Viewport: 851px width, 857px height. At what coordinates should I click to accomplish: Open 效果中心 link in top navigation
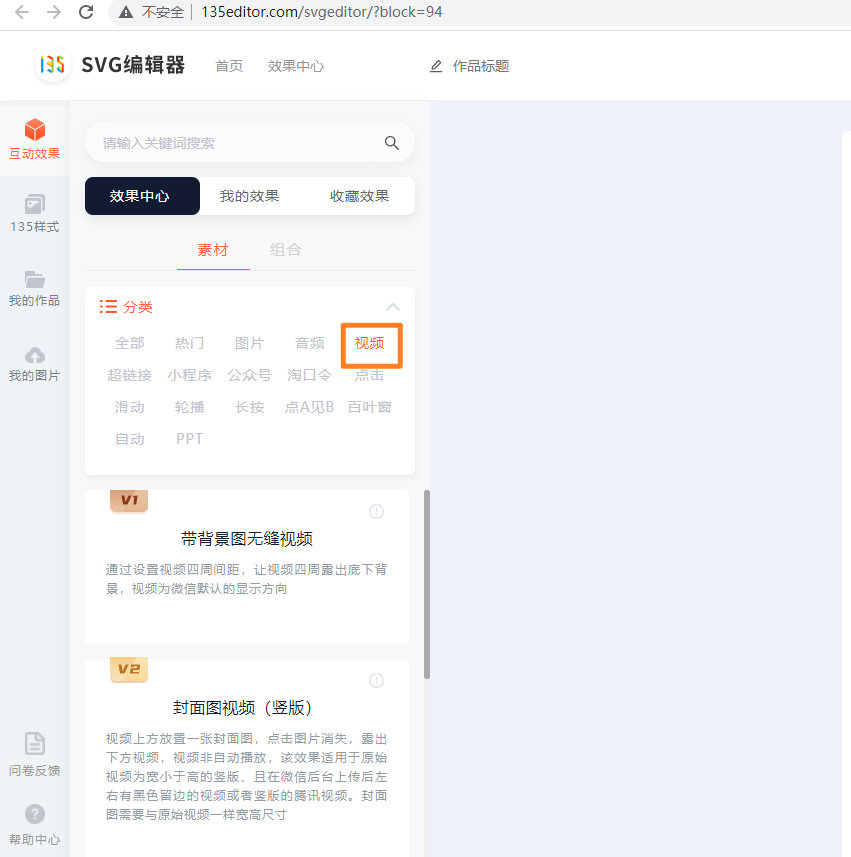[x=295, y=66]
